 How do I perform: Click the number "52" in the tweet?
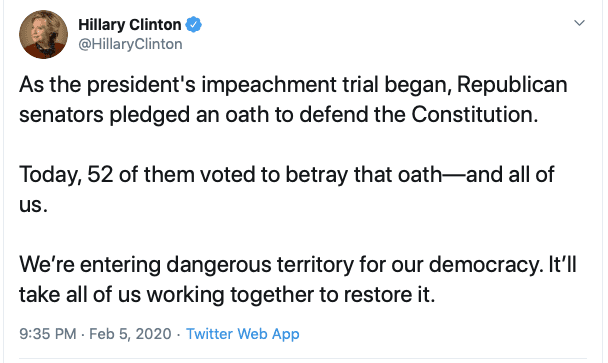click(100, 175)
